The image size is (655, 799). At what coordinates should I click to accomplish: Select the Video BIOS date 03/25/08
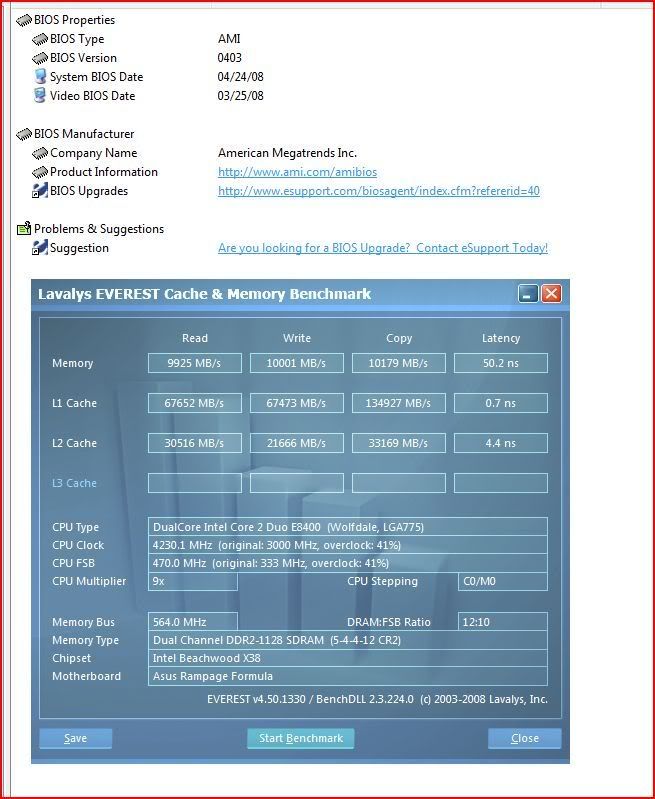241,96
